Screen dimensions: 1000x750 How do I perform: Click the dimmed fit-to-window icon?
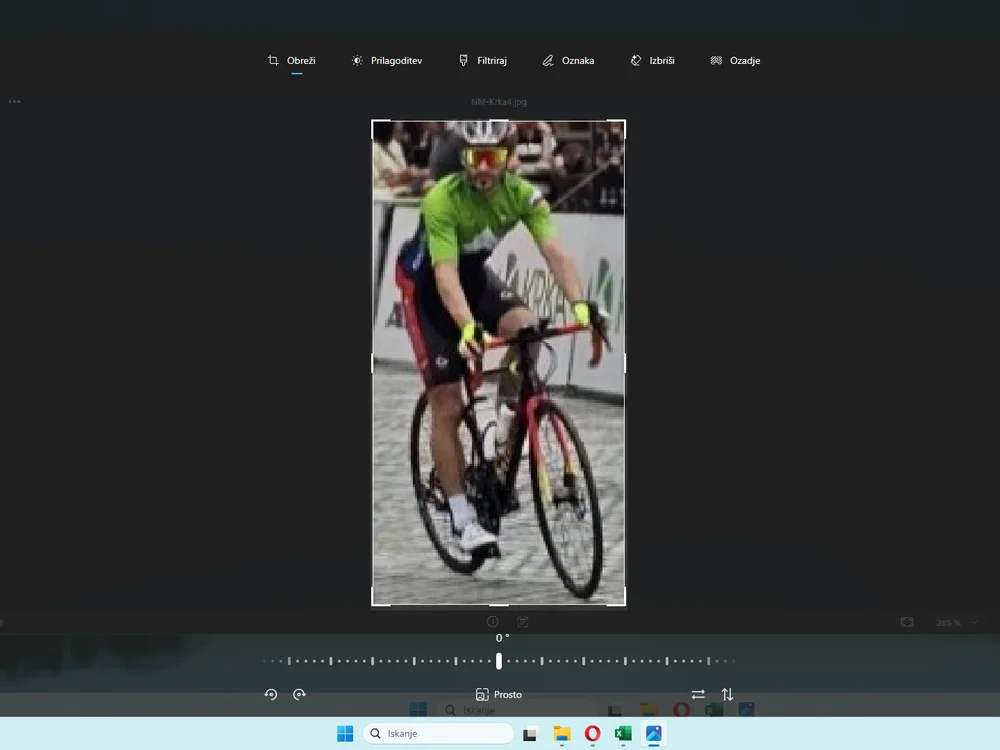pyautogui.click(x=907, y=622)
